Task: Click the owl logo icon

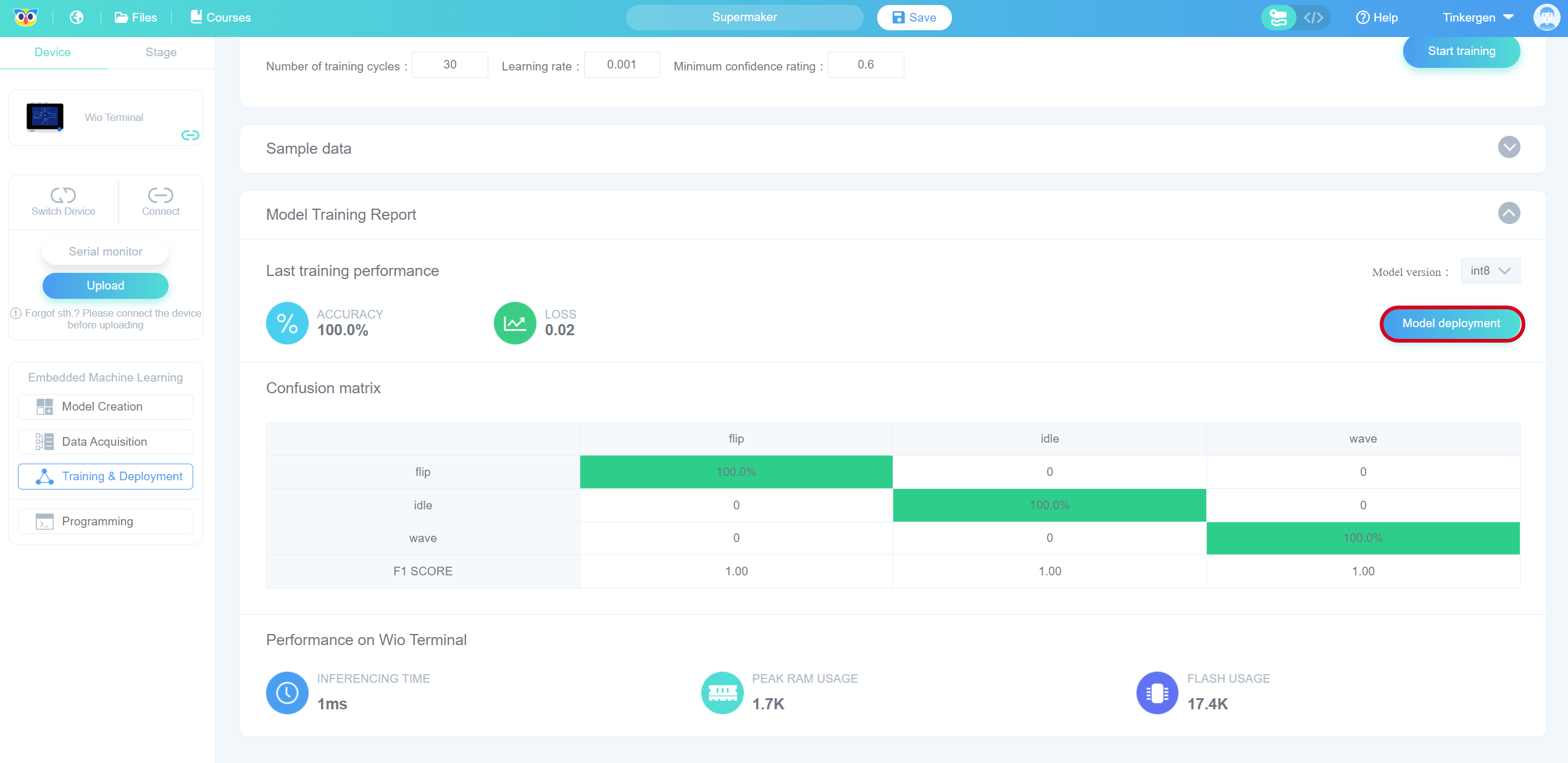Action: tap(25, 17)
